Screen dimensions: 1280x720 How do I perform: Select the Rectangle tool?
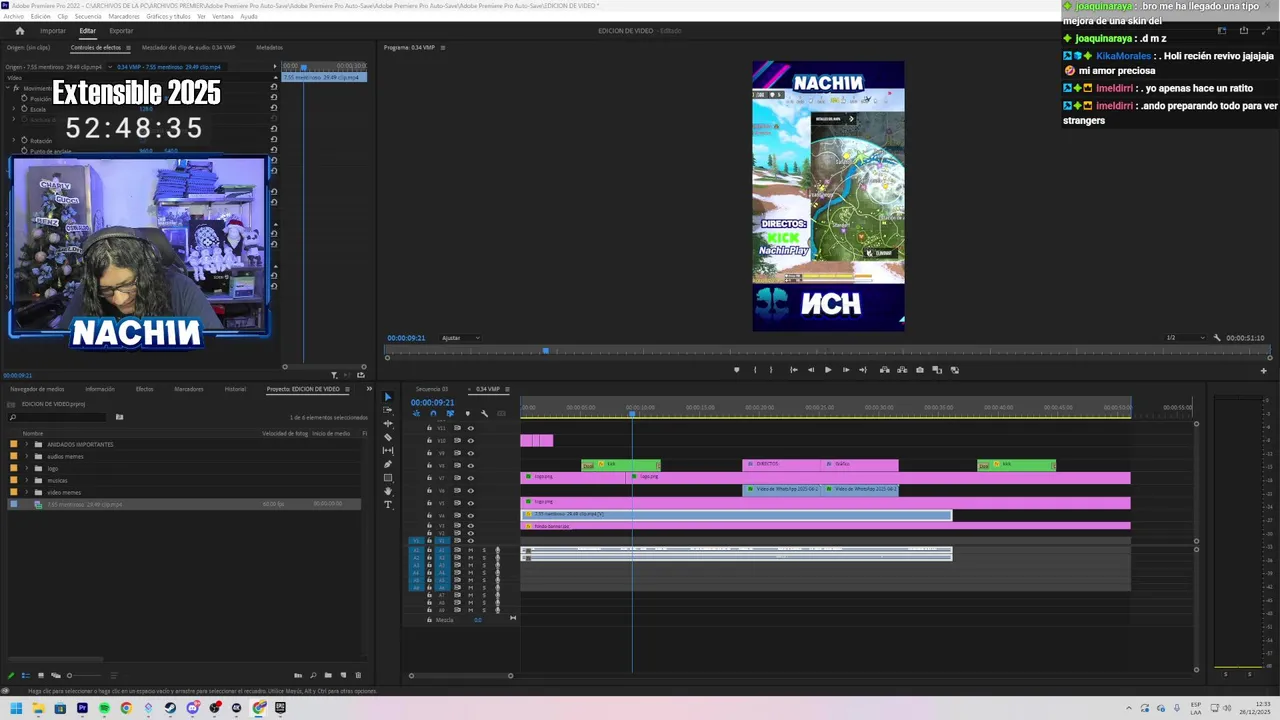pos(388,478)
